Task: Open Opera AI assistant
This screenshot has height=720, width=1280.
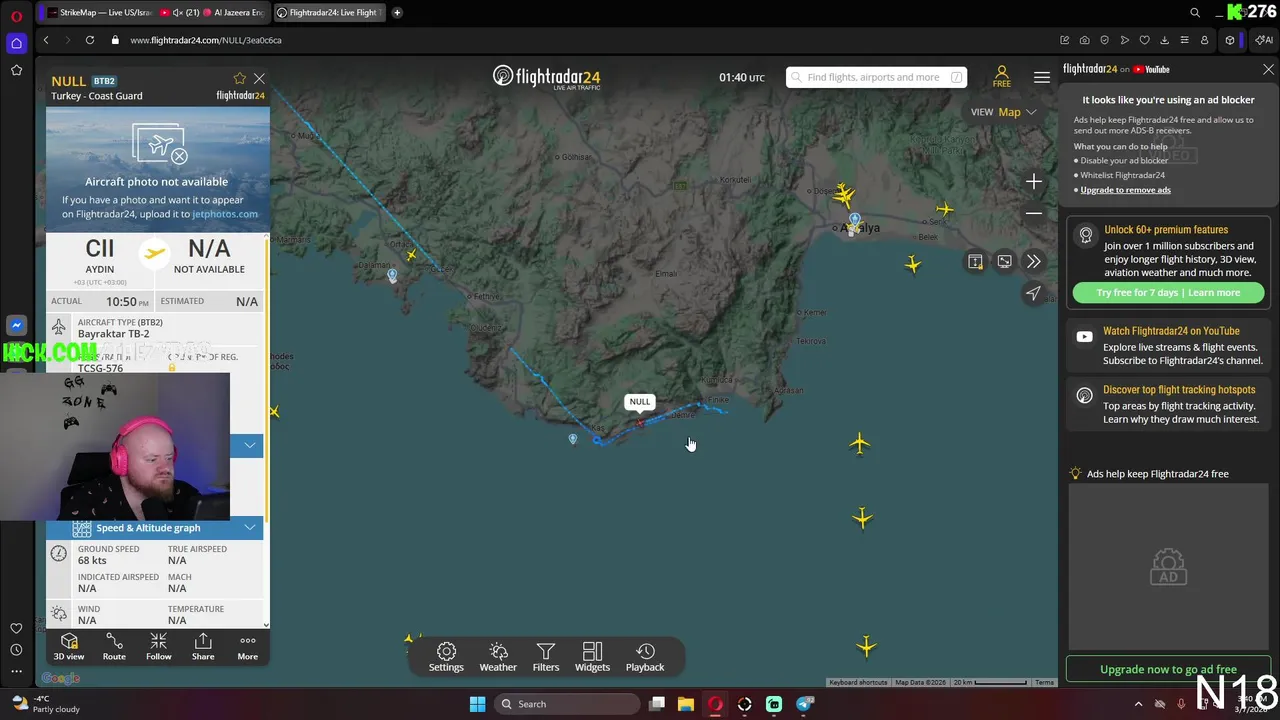Action: [1264, 40]
